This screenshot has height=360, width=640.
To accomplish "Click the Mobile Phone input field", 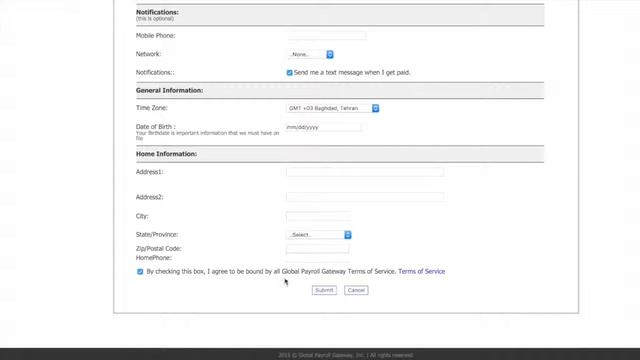I will pos(326,36).
